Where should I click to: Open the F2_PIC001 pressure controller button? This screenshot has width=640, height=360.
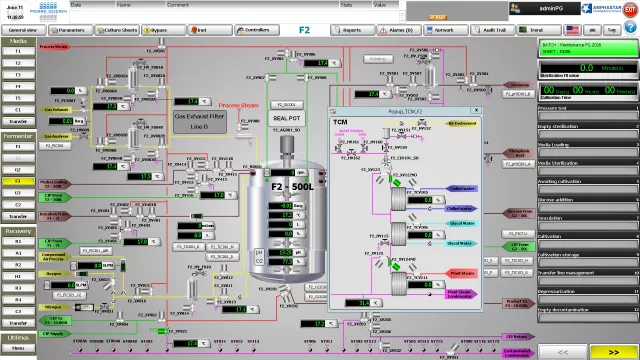pyautogui.click(x=55, y=145)
